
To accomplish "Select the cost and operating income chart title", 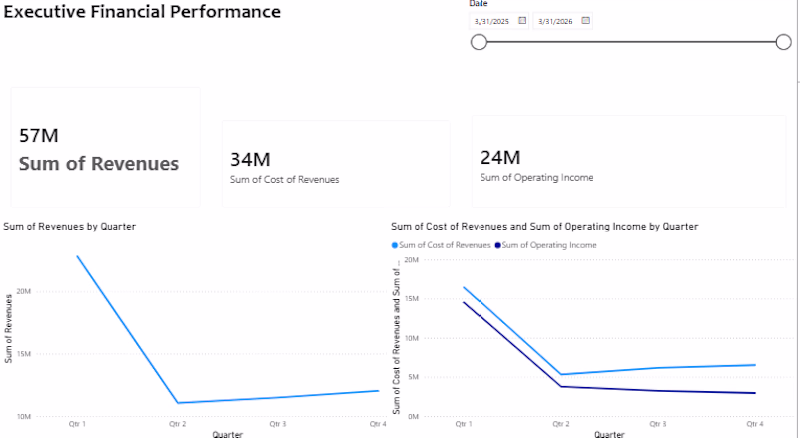I will pos(544,227).
